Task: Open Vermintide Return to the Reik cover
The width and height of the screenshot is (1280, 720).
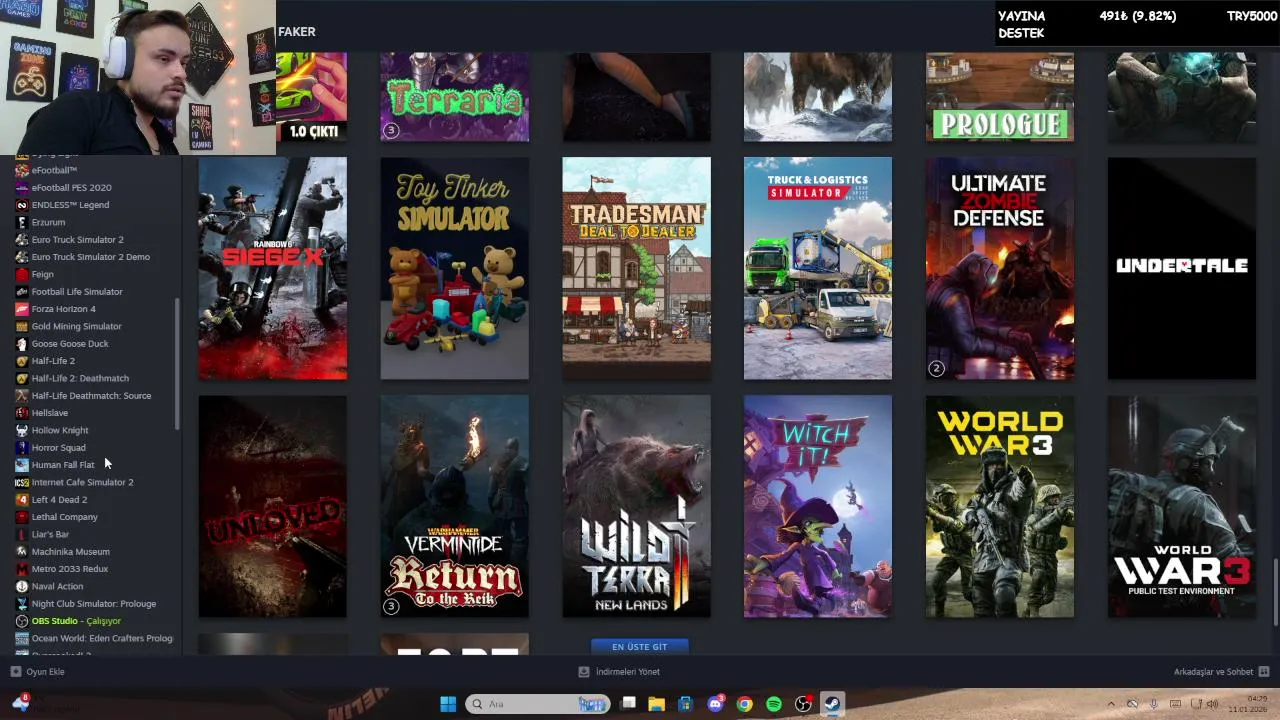Action: [x=455, y=506]
